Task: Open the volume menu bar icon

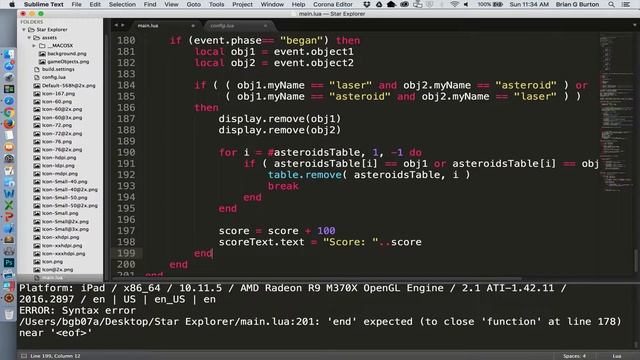Action: click(x=466, y=4)
